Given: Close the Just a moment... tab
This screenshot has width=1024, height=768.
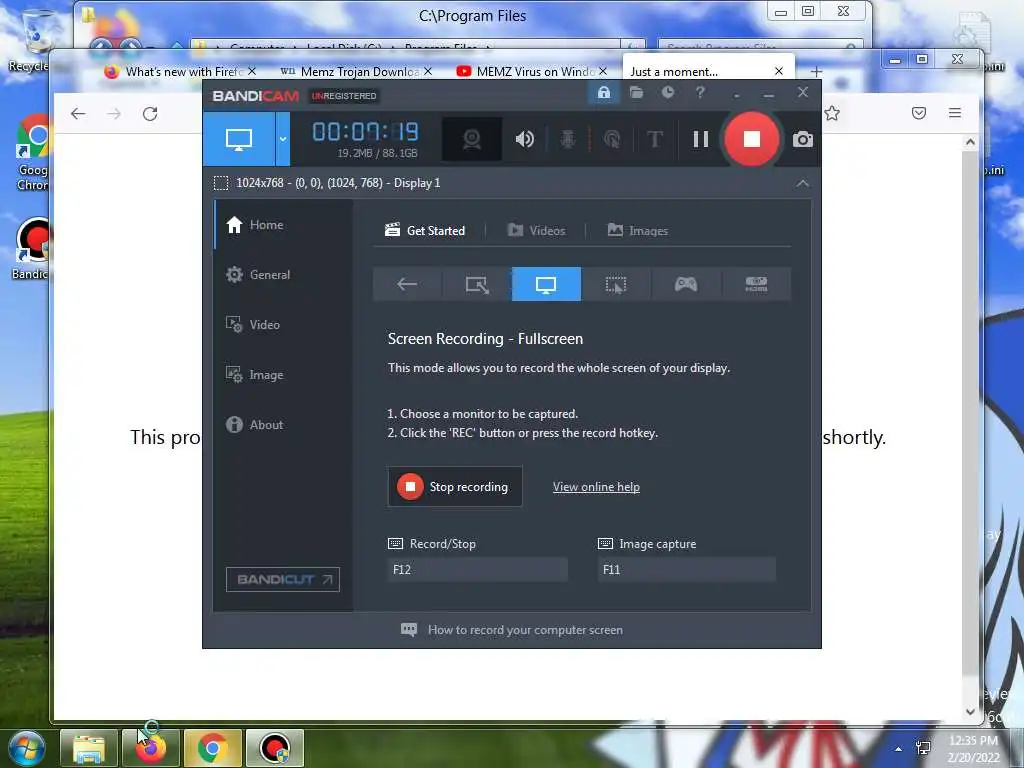Looking at the screenshot, I should pyautogui.click(x=778, y=71).
